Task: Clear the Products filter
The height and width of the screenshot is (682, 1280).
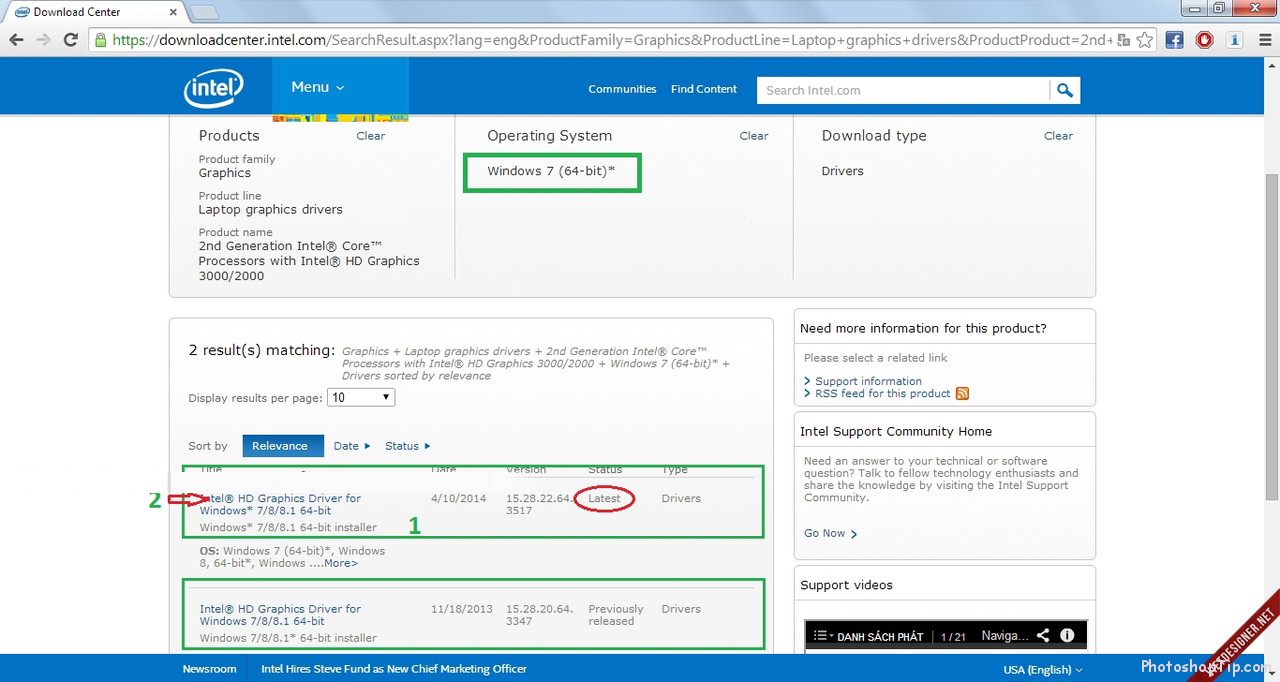Action: (x=370, y=136)
